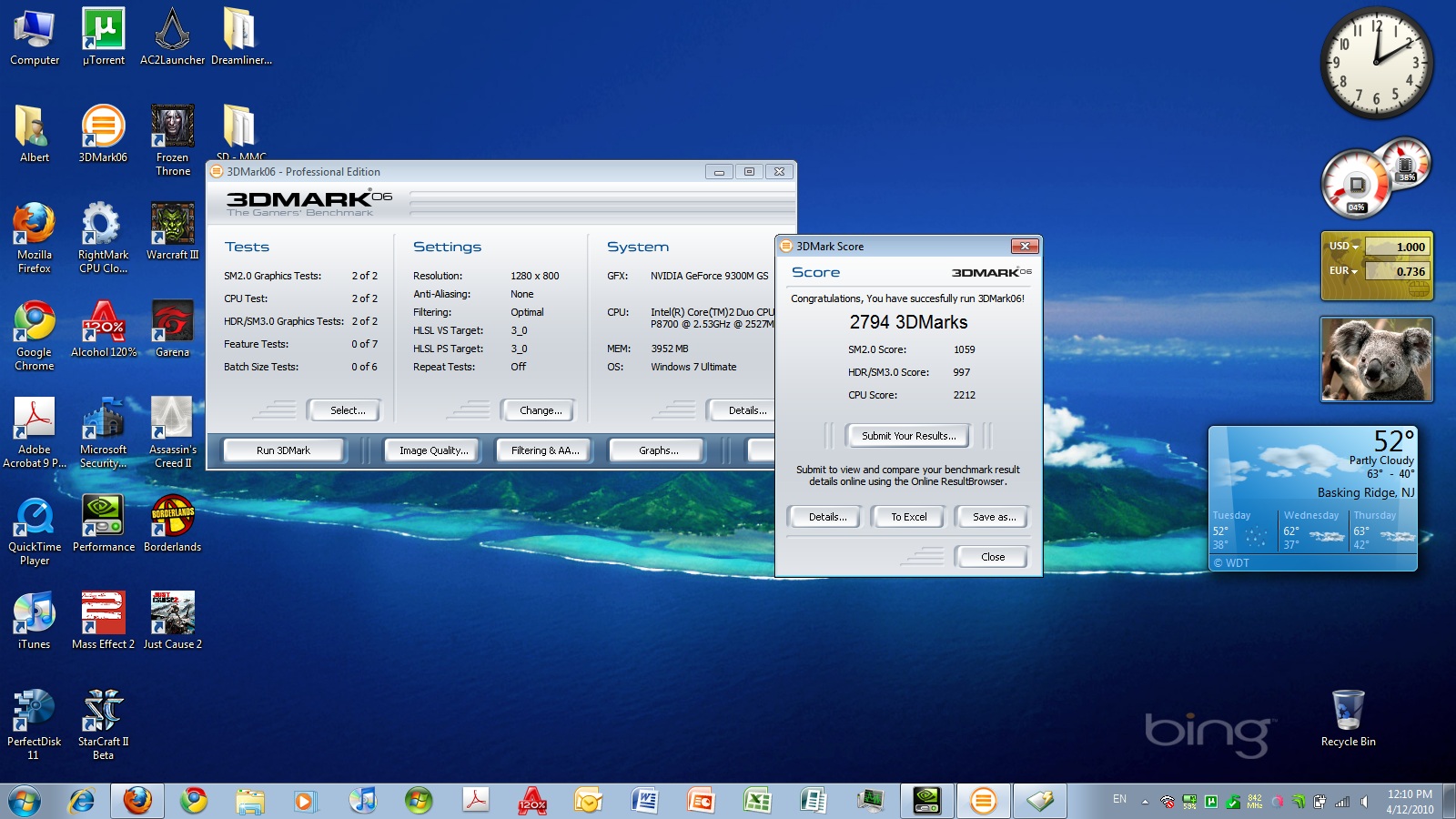This screenshot has width=1456, height=819.
Task: Close the 3DMark Score dialog with Close button
Action: point(992,557)
